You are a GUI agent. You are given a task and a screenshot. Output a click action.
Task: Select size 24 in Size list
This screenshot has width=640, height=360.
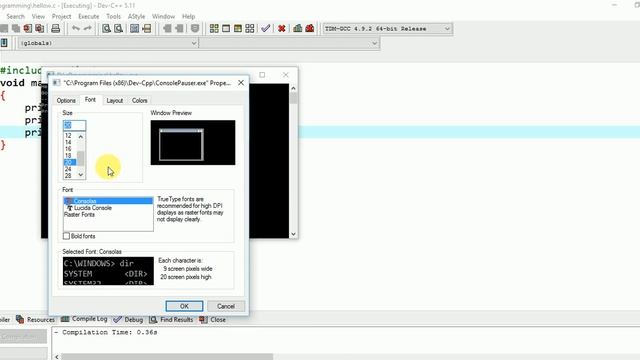click(x=68, y=169)
